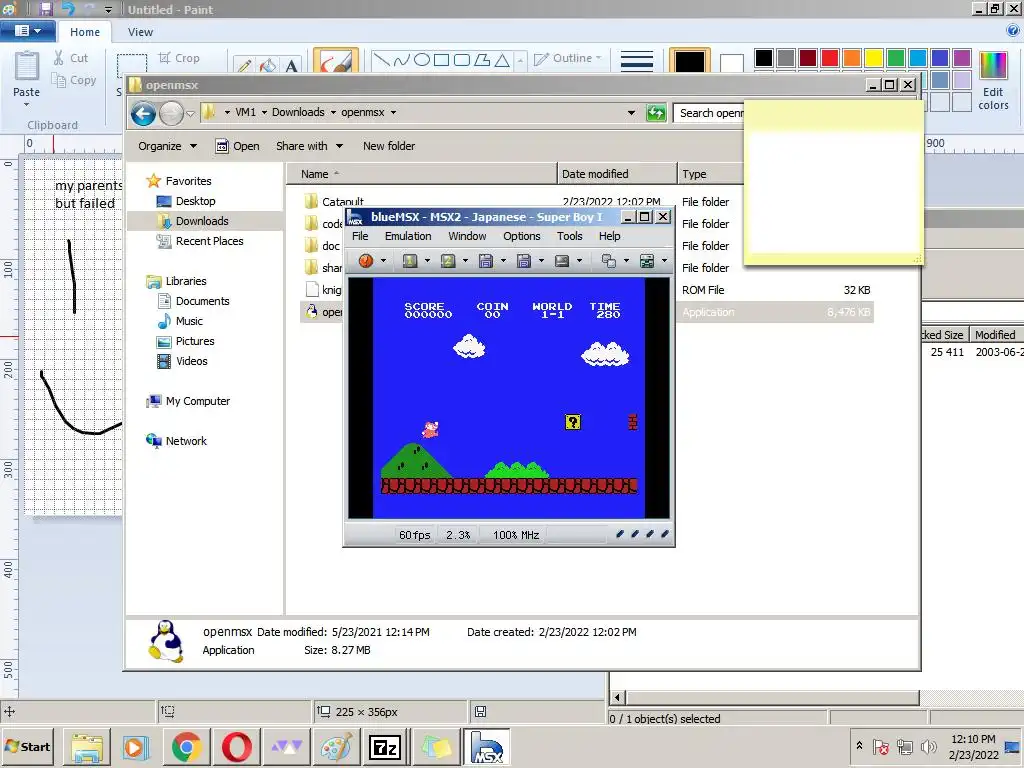
Task: Sort by the Date modified column header
Action: 616,174
